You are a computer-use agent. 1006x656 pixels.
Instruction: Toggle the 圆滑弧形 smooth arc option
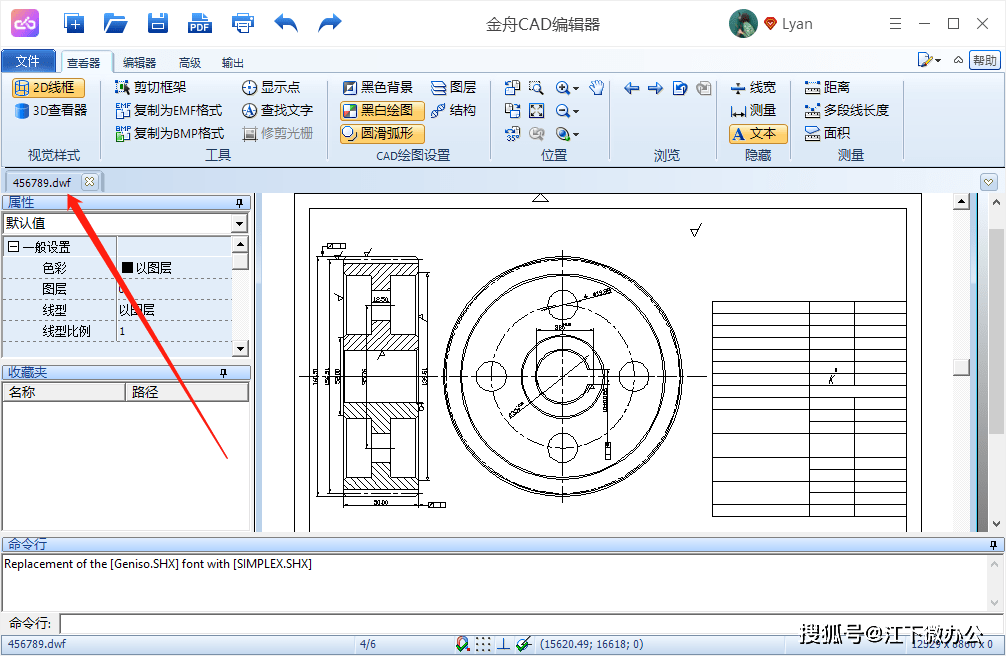[x=382, y=134]
